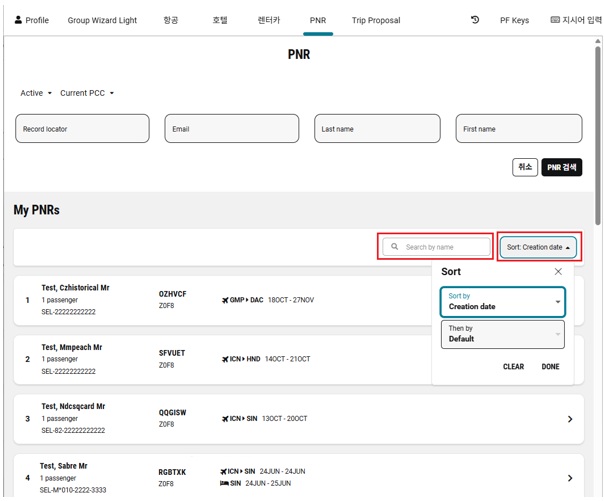Expand the Current PCC dropdown
The width and height of the screenshot is (604, 501).
(87, 93)
